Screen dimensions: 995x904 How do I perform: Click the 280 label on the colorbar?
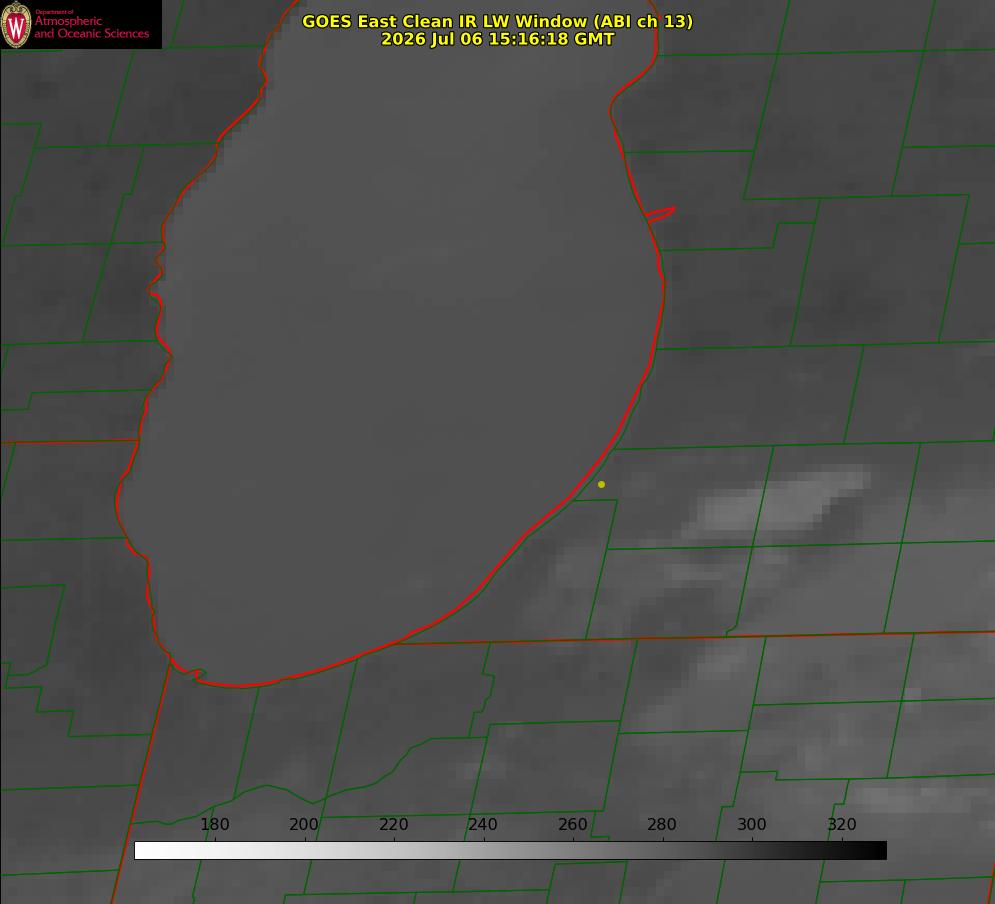pyautogui.click(x=662, y=824)
